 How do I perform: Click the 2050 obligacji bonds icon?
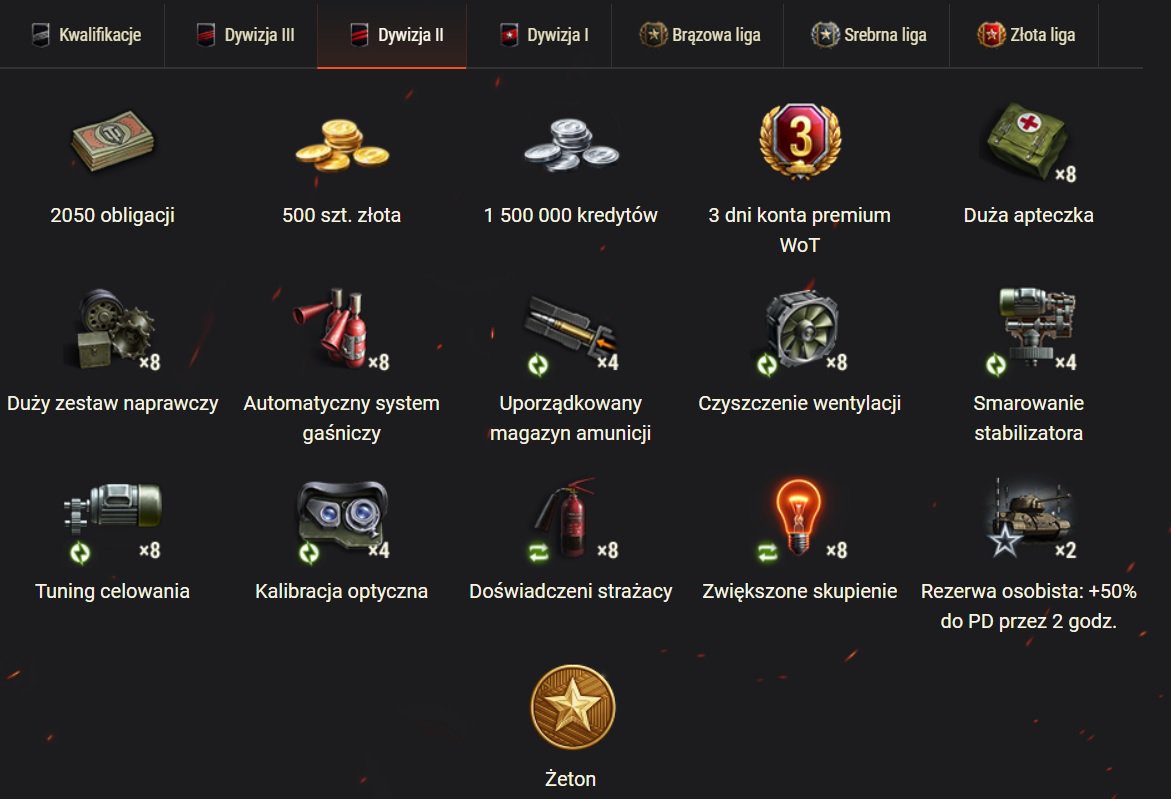point(113,140)
